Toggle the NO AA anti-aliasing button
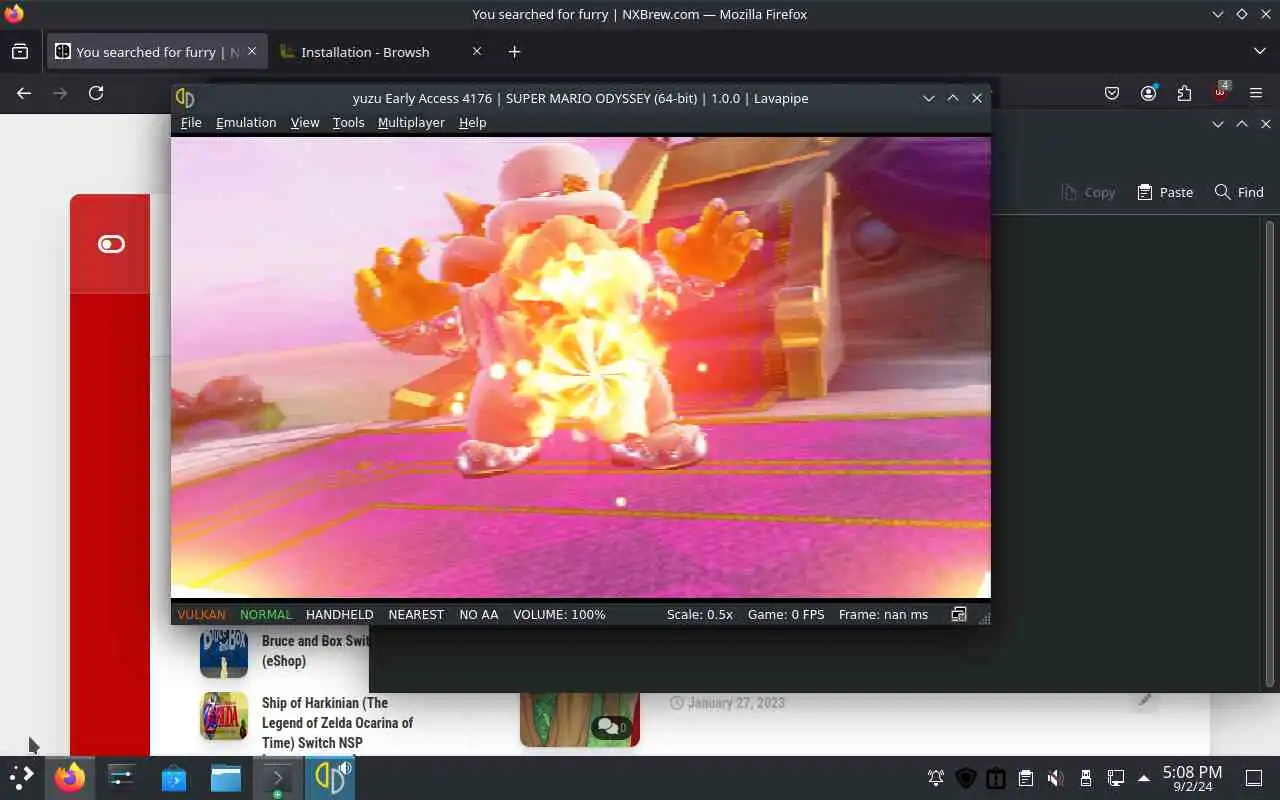The width and height of the screenshot is (1280, 800). (479, 614)
